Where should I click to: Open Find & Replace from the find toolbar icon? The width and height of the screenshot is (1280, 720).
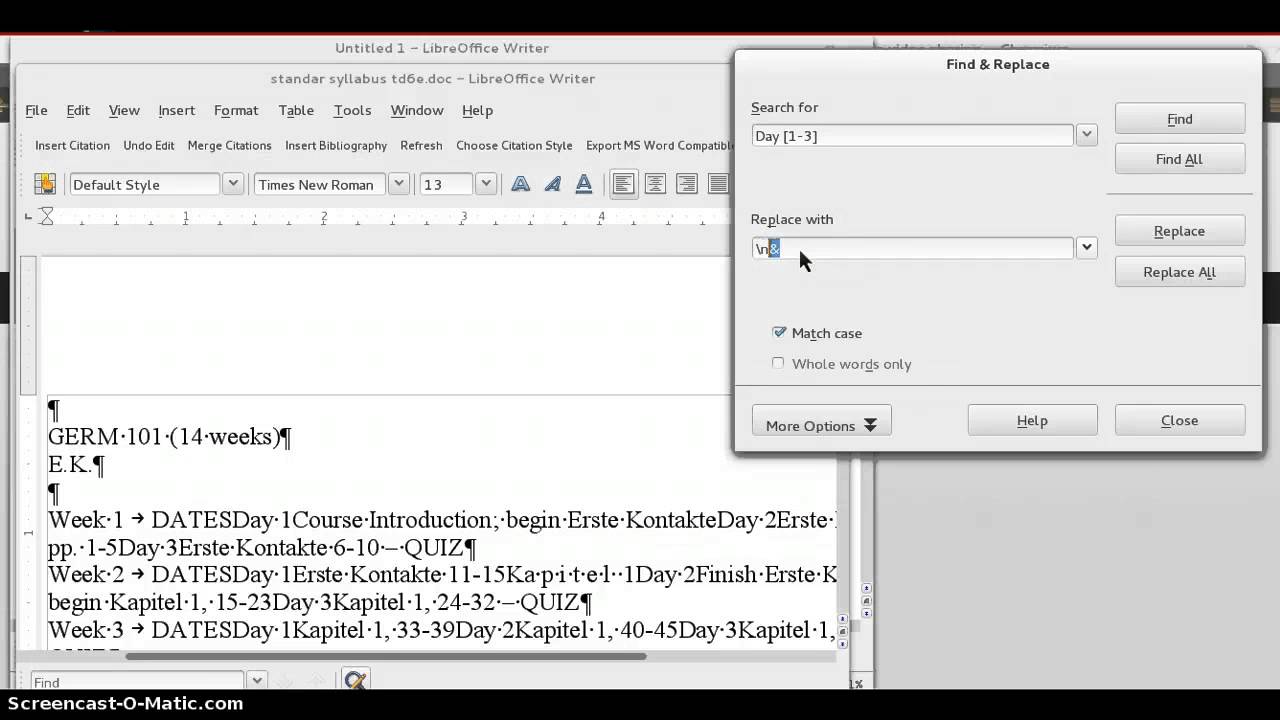[354, 681]
